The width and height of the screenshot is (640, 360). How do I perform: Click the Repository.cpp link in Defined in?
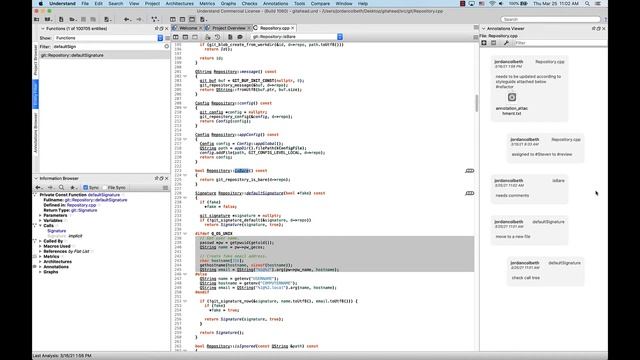(x=81, y=205)
